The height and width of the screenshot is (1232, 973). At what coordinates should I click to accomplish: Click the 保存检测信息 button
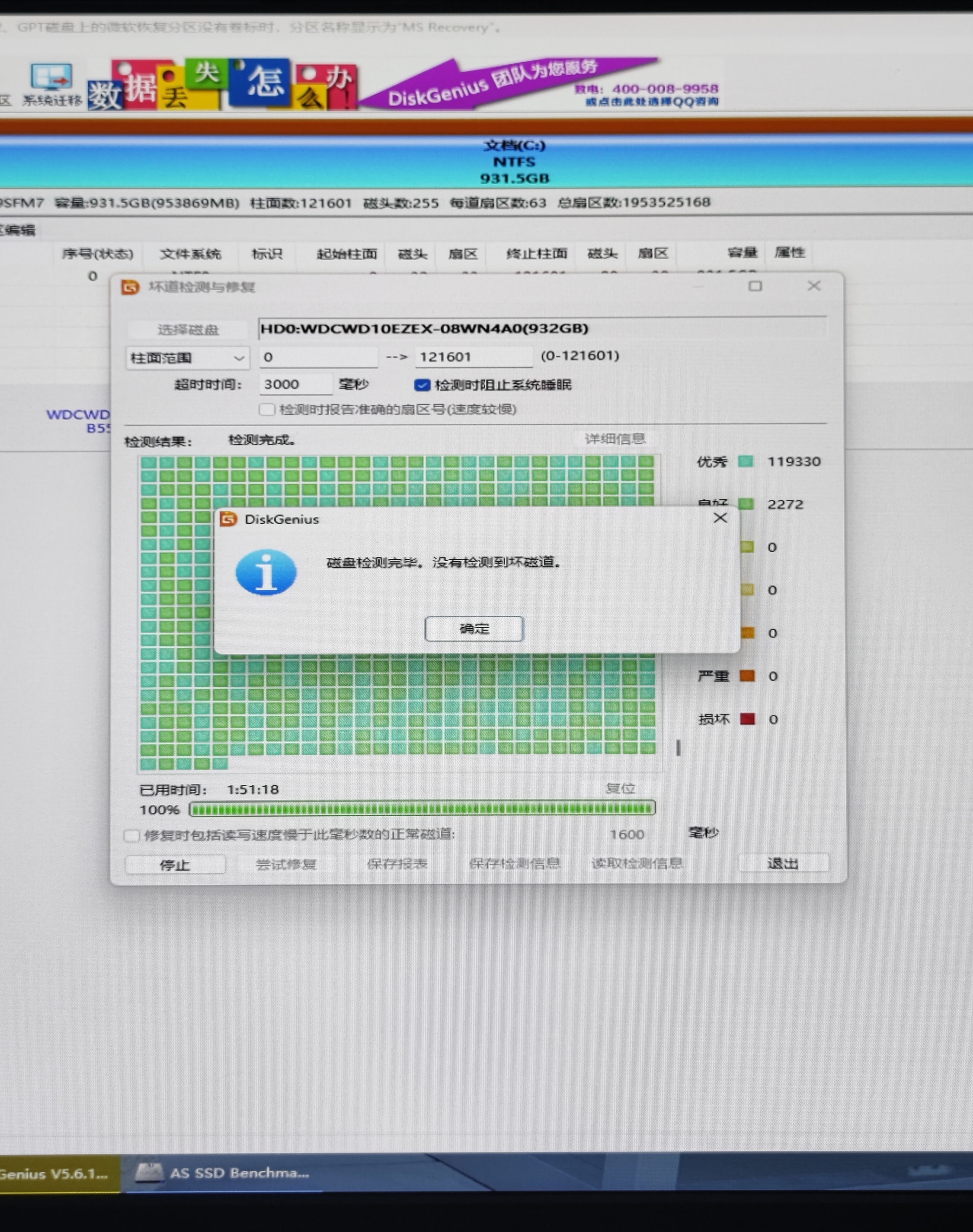[515, 863]
